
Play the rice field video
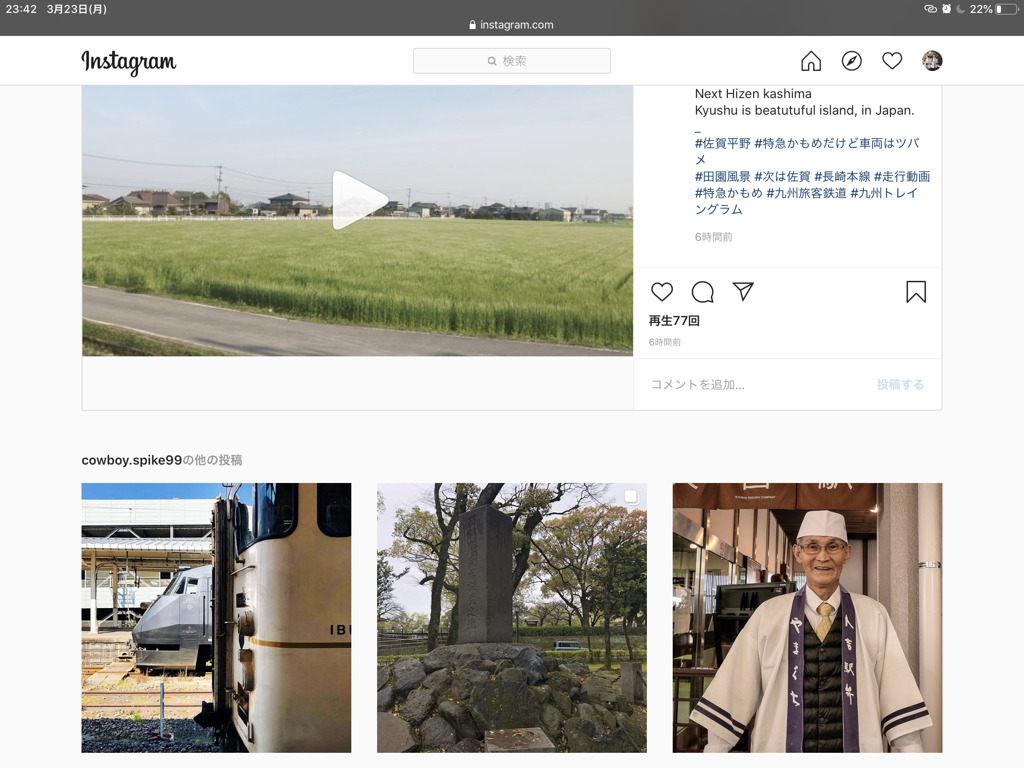point(358,200)
